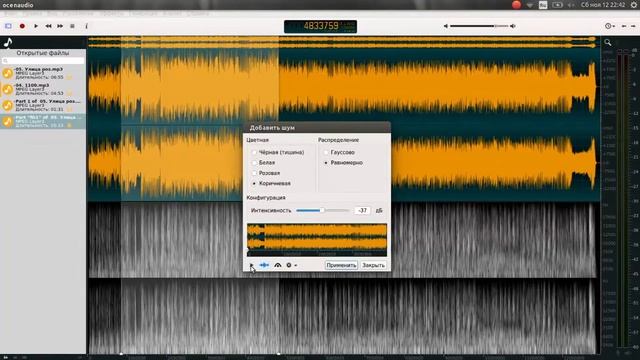This screenshot has height=360, width=640.
Task: Click the -37 intensity value field
Action: [x=362, y=210]
